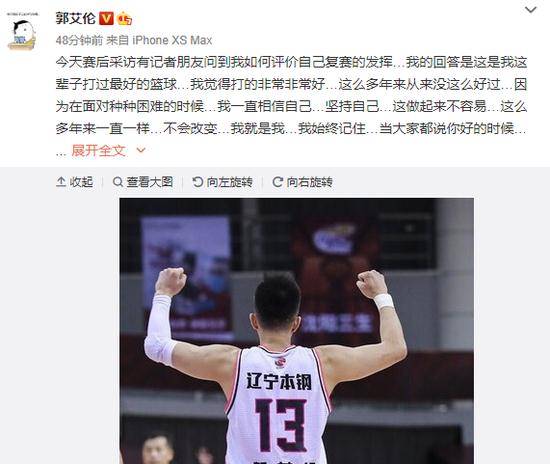Rotate picture left with 向左旋转

(x=222, y=182)
